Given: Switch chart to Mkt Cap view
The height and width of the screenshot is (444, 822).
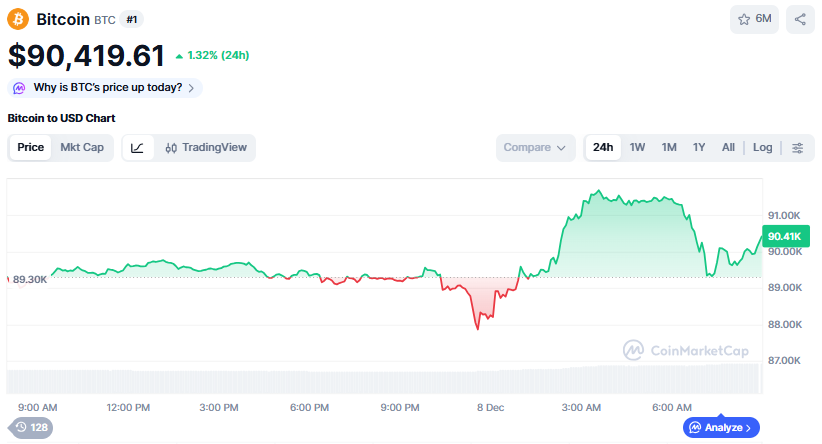Looking at the screenshot, I should pyautogui.click(x=82, y=148).
